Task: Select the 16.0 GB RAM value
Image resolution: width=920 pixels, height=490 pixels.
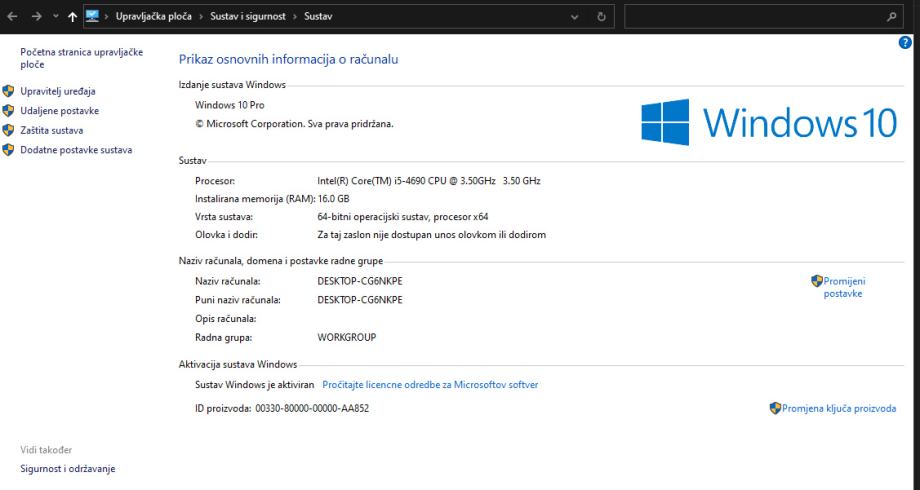Action: coord(333,199)
